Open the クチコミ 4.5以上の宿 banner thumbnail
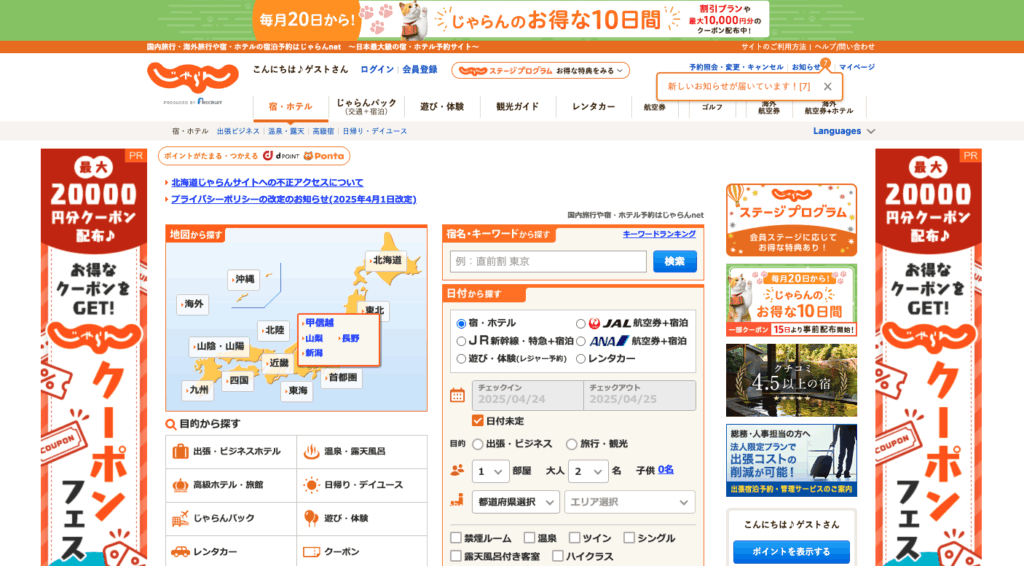 pos(791,380)
